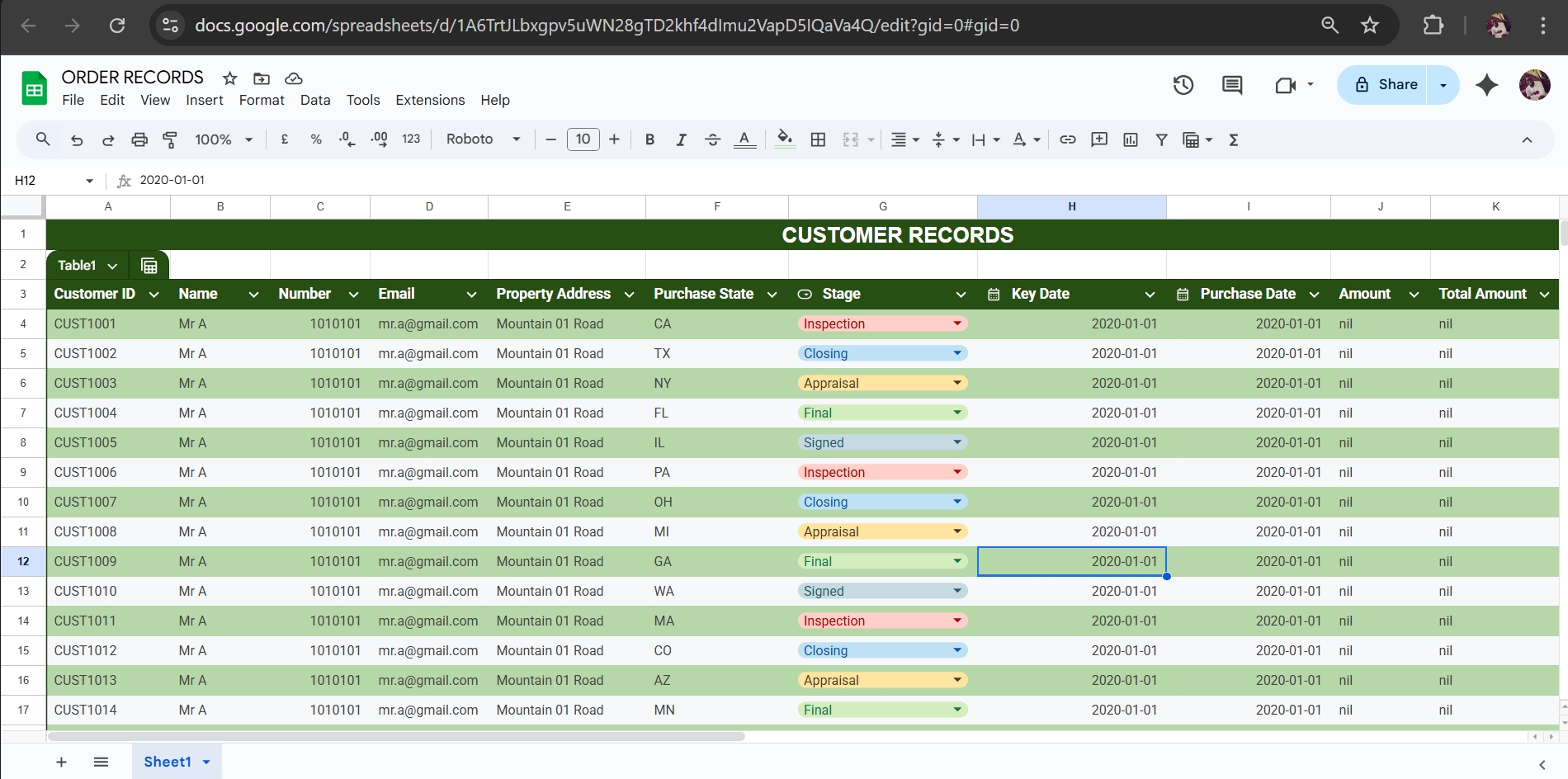This screenshot has height=779, width=1568.
Task: Click the insert link icon
Action: (x=1068, y=139)
